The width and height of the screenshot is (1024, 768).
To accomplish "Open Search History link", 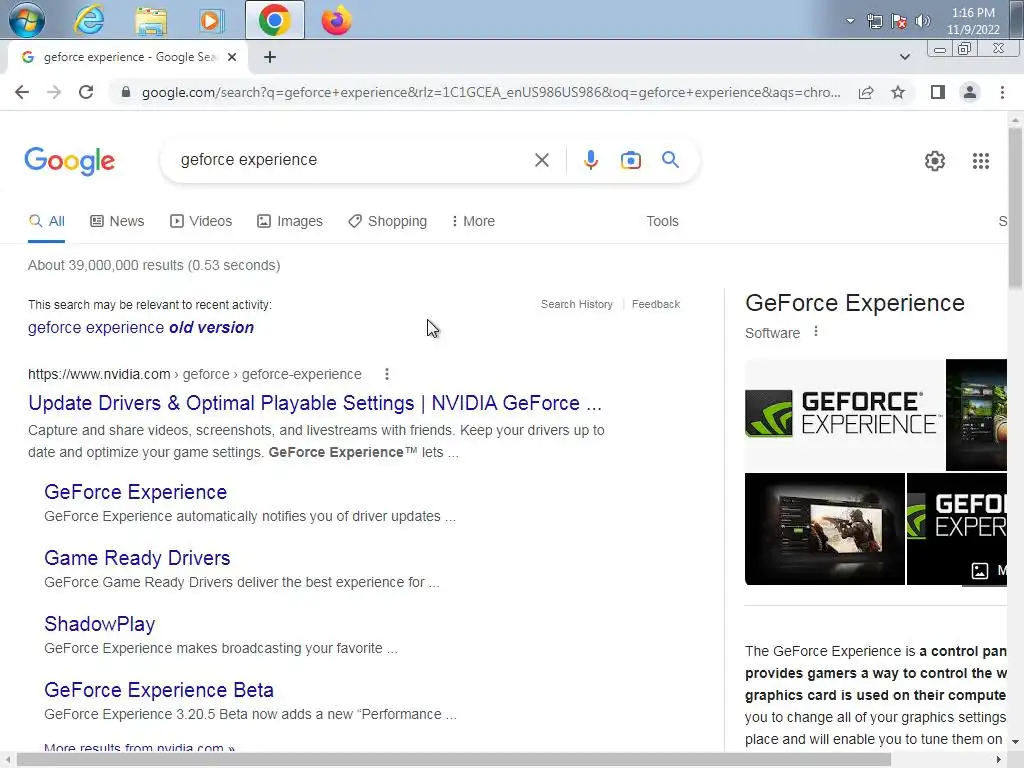I will point(577,304).
